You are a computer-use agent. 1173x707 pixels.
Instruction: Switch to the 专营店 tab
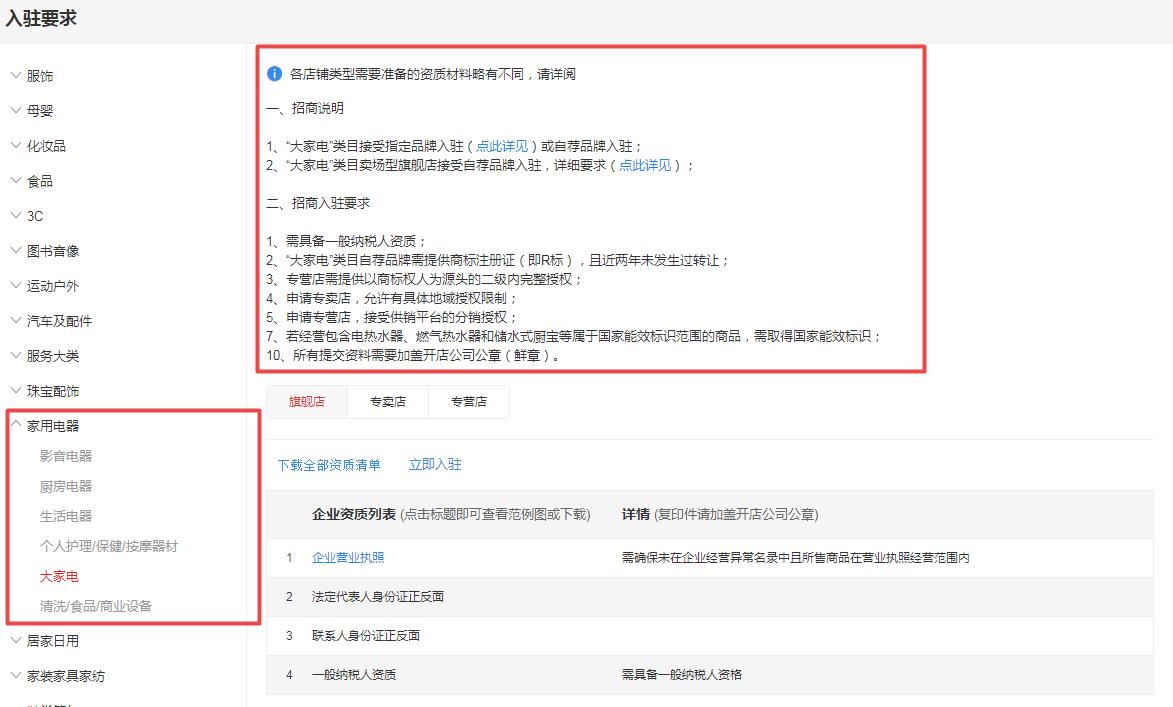click(470, 401)
